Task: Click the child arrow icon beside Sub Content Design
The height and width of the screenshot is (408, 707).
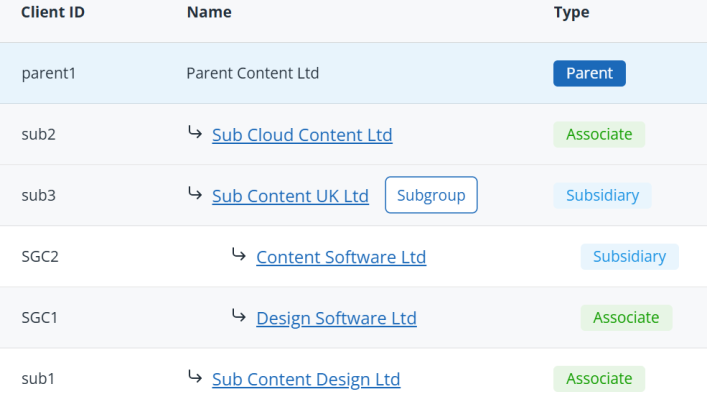Action: coord(195,376)
